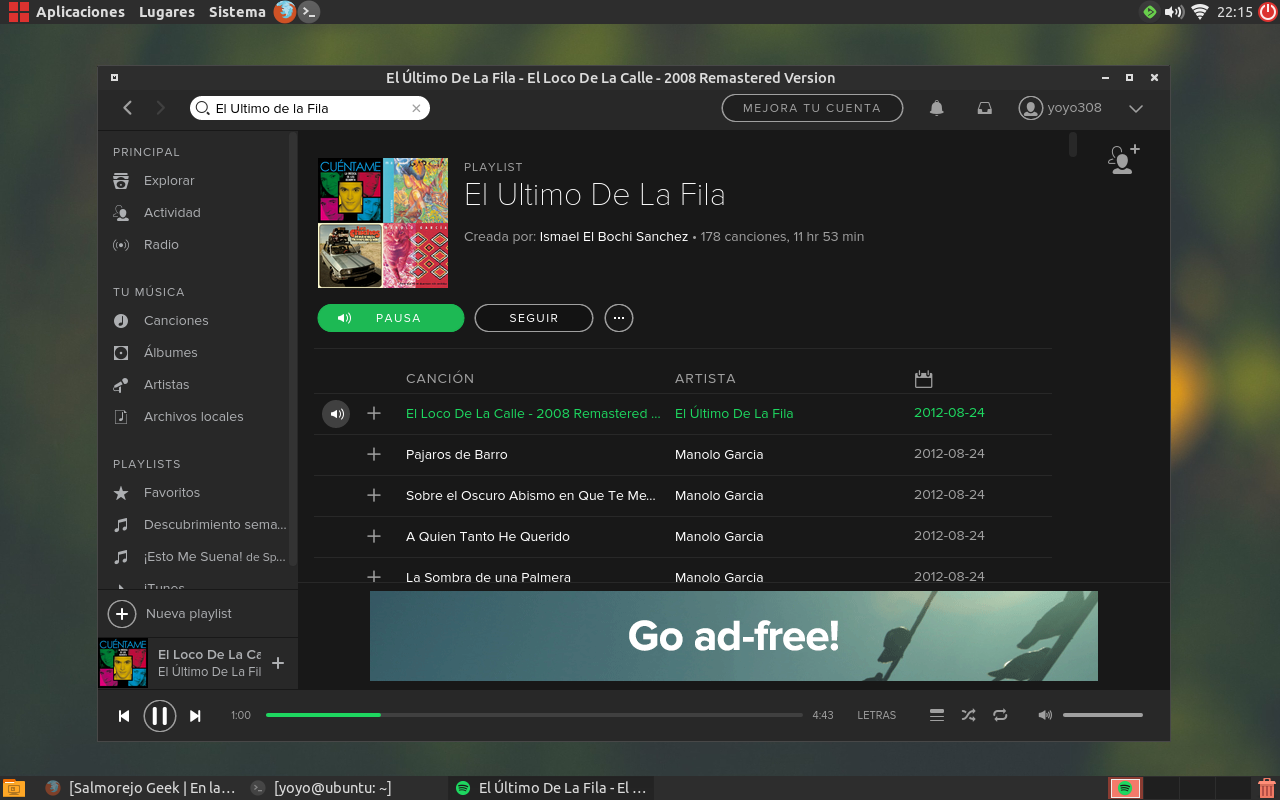Enable shuffle playback
The width and height of the screenshot is (1280, 800).
968,715
